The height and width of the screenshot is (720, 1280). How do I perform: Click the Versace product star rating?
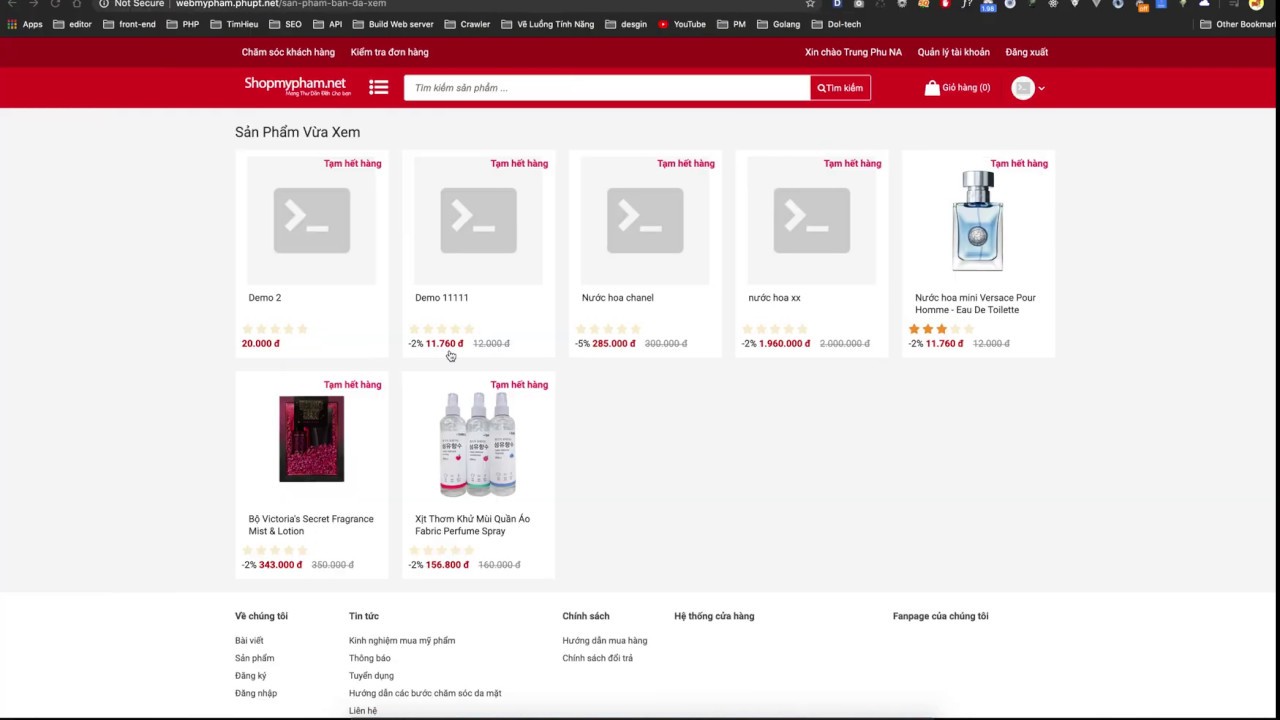941,329
